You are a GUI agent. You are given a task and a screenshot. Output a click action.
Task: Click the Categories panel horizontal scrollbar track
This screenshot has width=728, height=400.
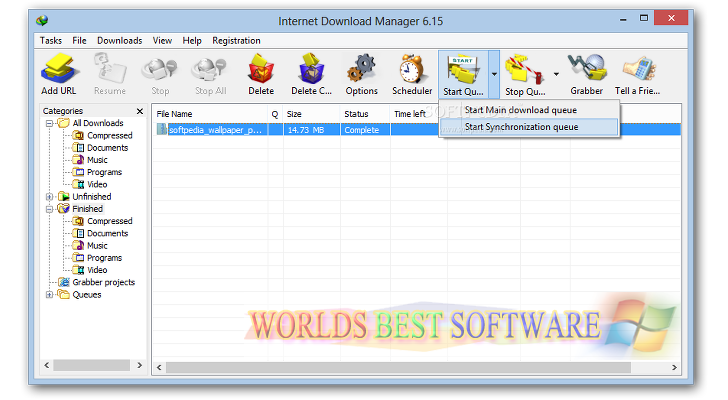pos(91,366)
